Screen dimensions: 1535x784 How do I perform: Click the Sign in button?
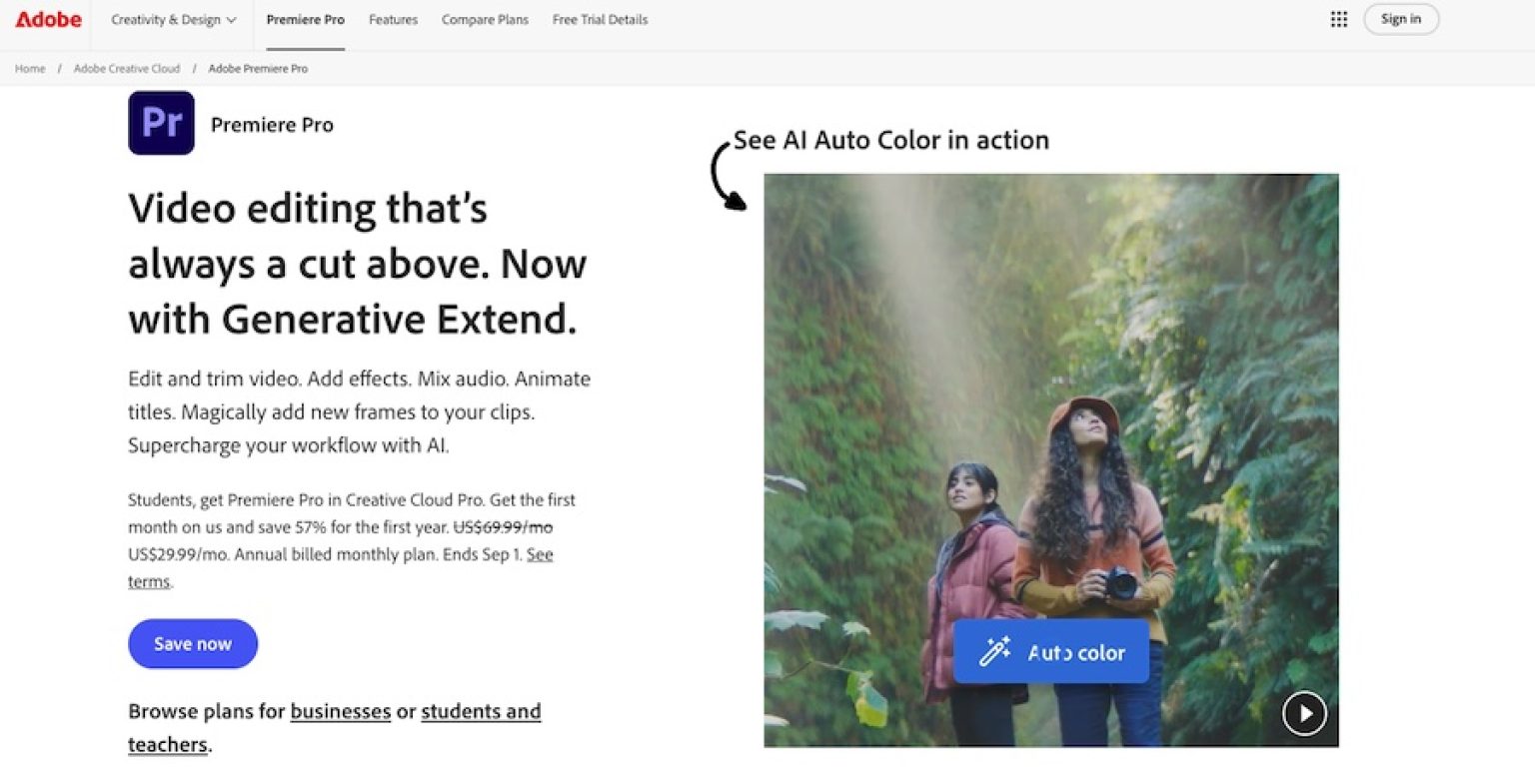click(x=1401, y=19)
